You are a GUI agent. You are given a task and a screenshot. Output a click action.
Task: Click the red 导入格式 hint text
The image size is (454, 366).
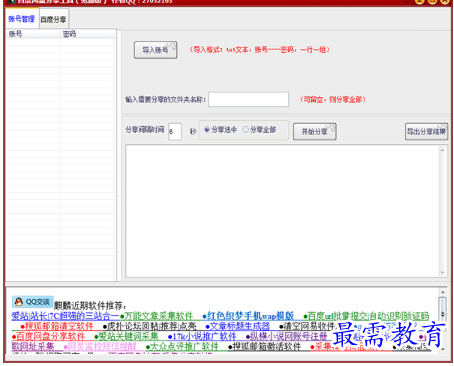(x=259, y=50)
